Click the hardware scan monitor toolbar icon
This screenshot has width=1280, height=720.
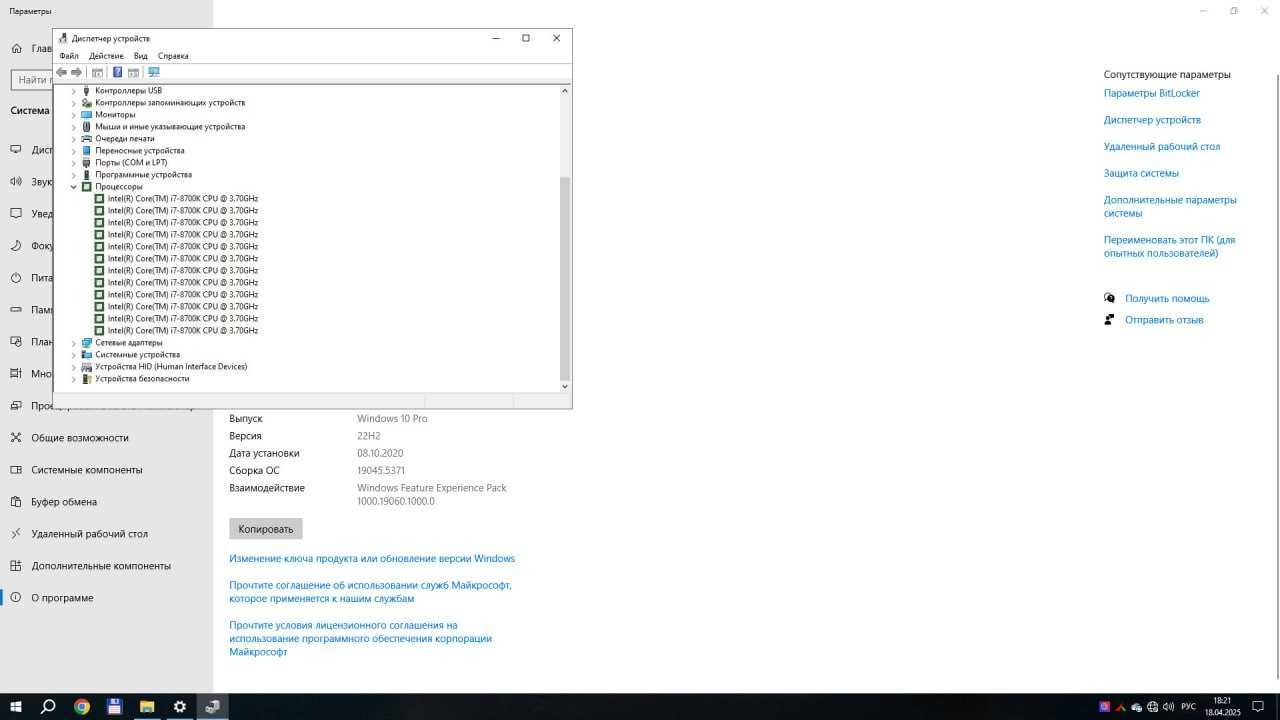point(153,72)
